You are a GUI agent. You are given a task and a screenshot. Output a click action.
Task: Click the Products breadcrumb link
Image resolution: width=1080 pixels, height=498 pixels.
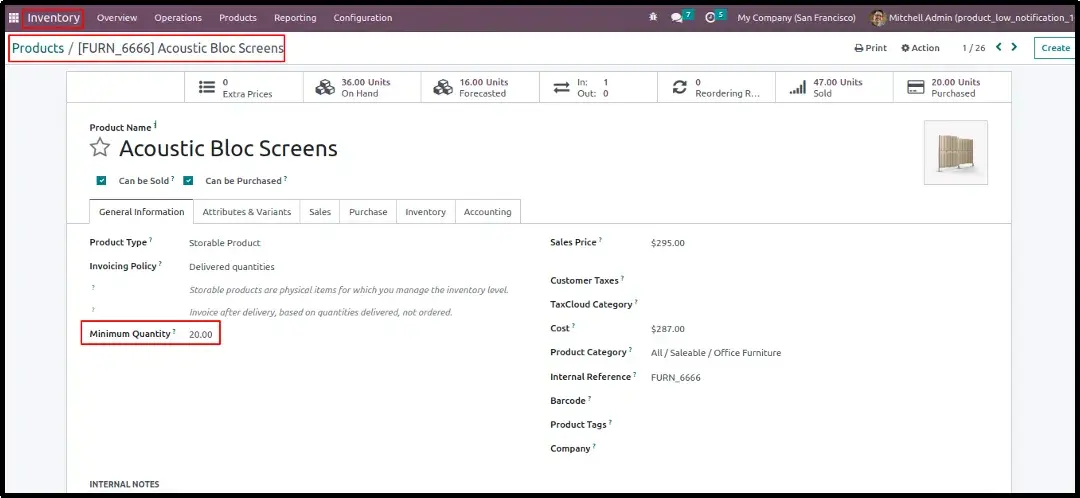tap(38, 48)
